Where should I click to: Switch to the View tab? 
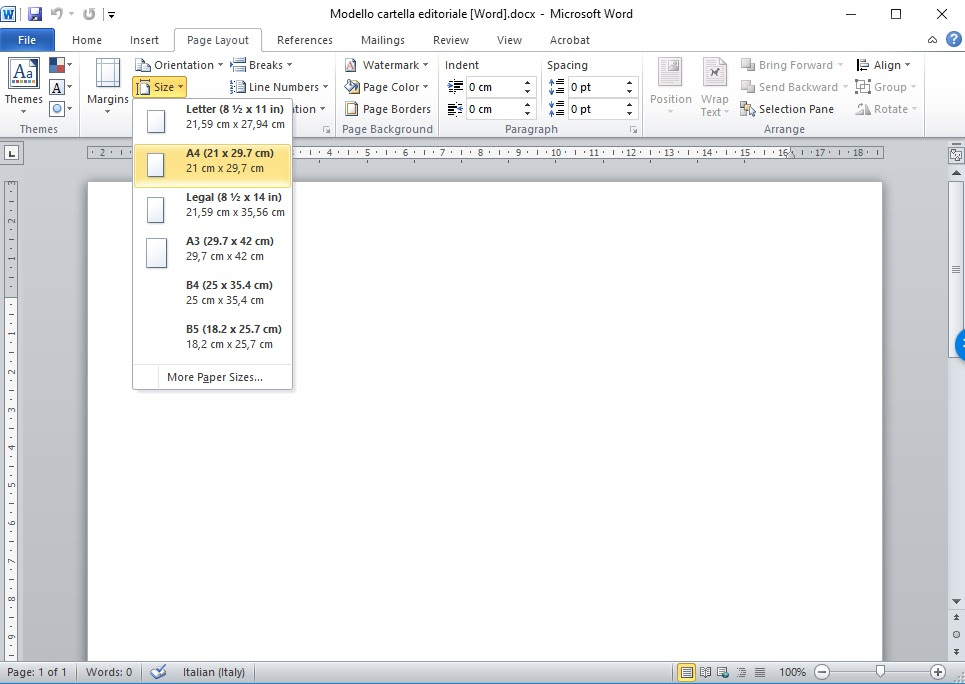pos(509,40)
